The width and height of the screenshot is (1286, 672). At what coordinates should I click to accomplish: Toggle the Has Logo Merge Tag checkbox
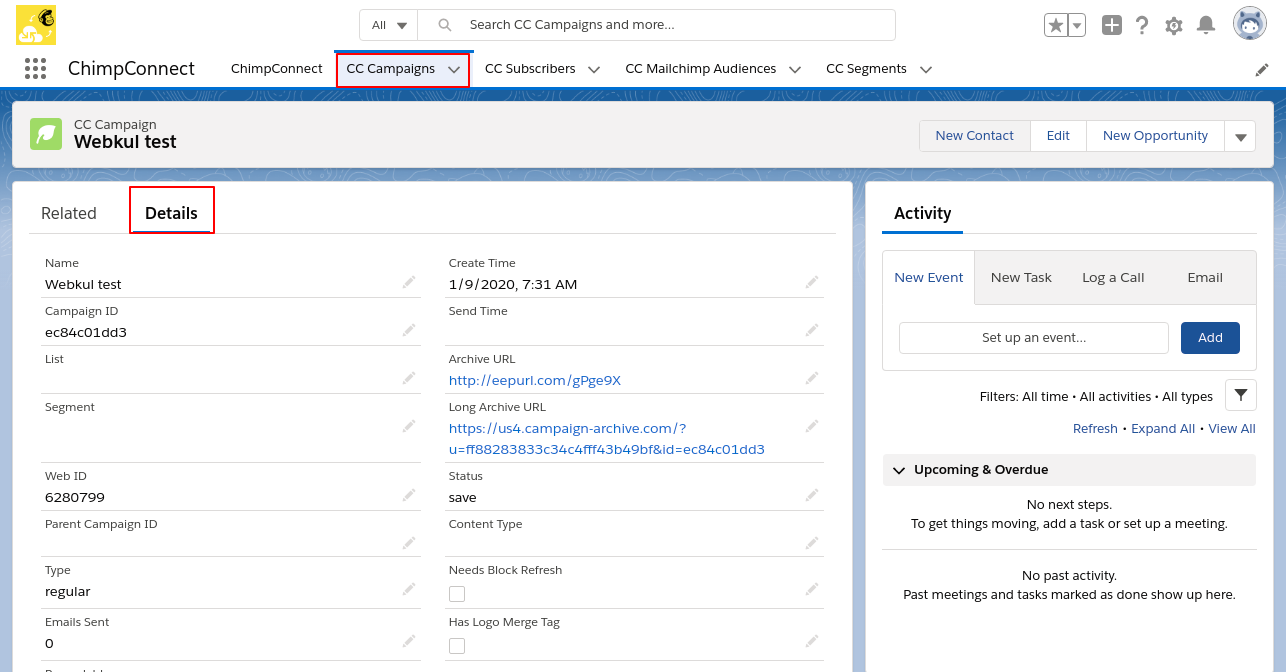click(457, 646)
